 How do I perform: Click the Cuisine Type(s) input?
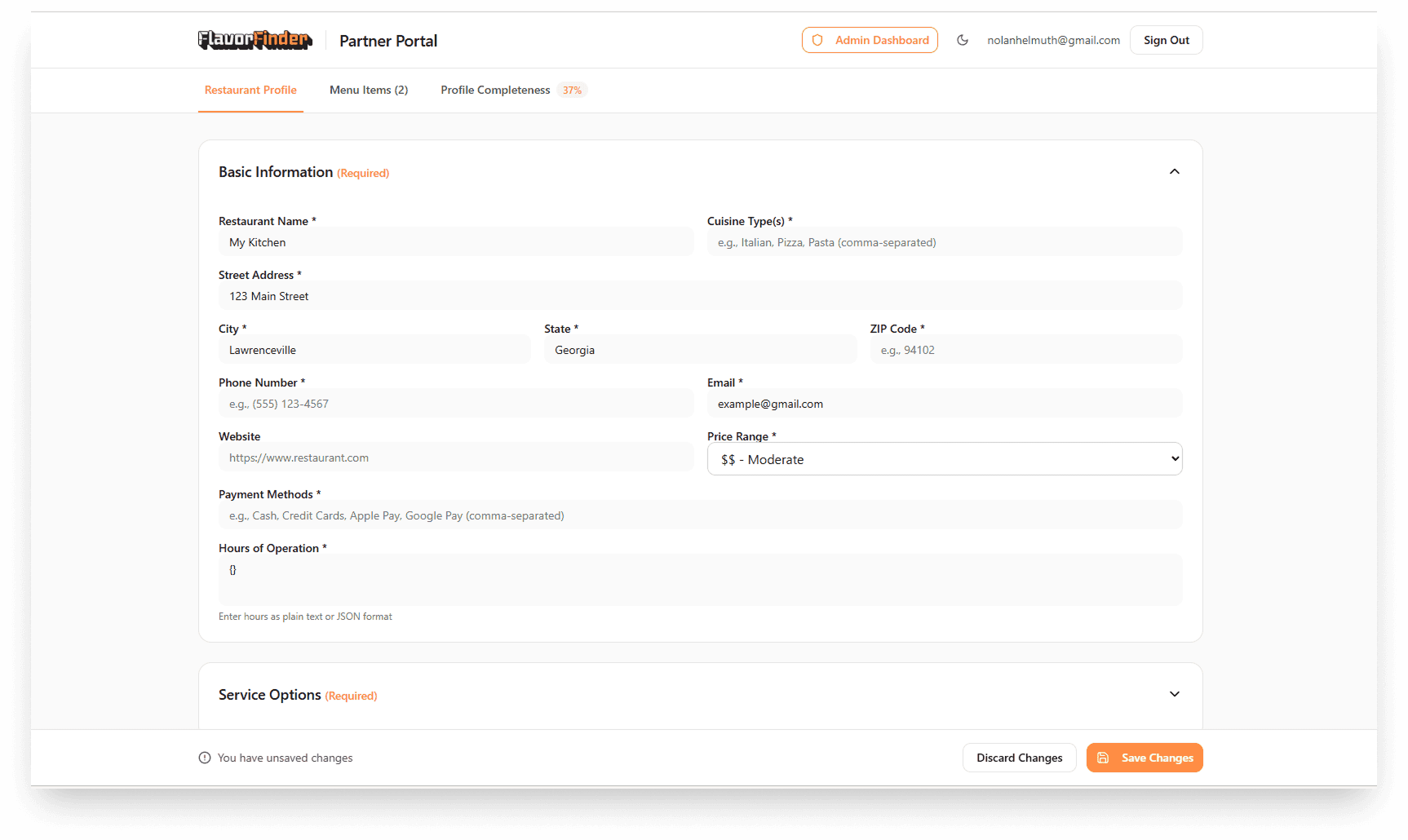pyautogui.click(x=945, y=242)
